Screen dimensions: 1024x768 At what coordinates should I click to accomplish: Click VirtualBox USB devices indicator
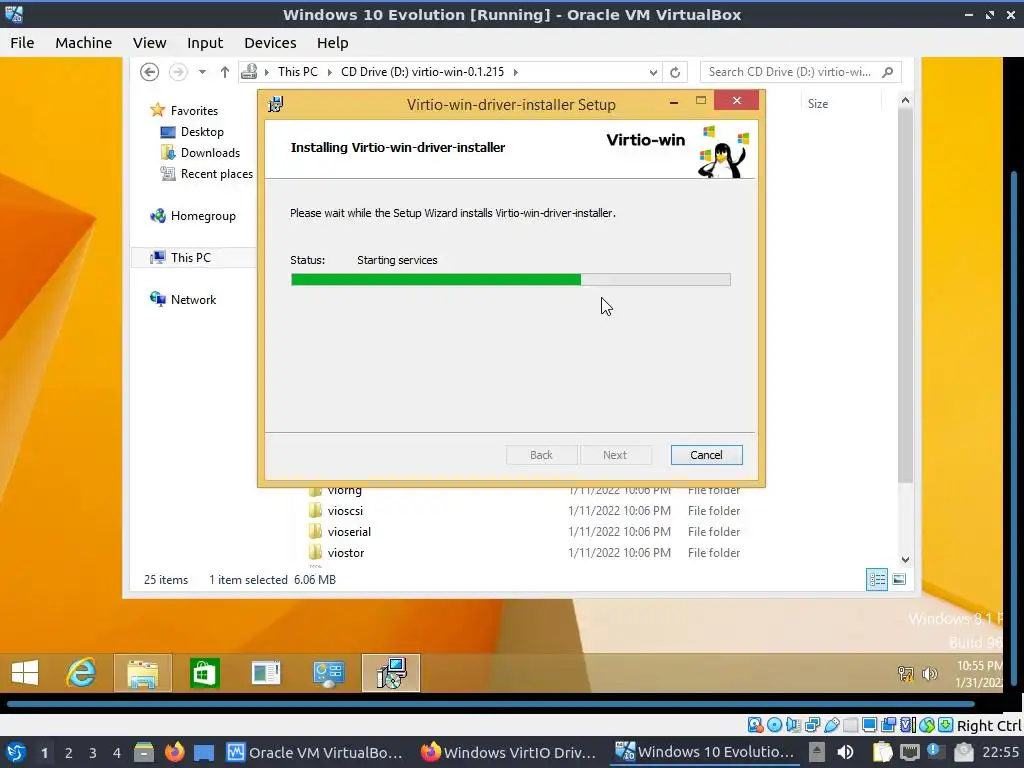(x=831, y=725)
